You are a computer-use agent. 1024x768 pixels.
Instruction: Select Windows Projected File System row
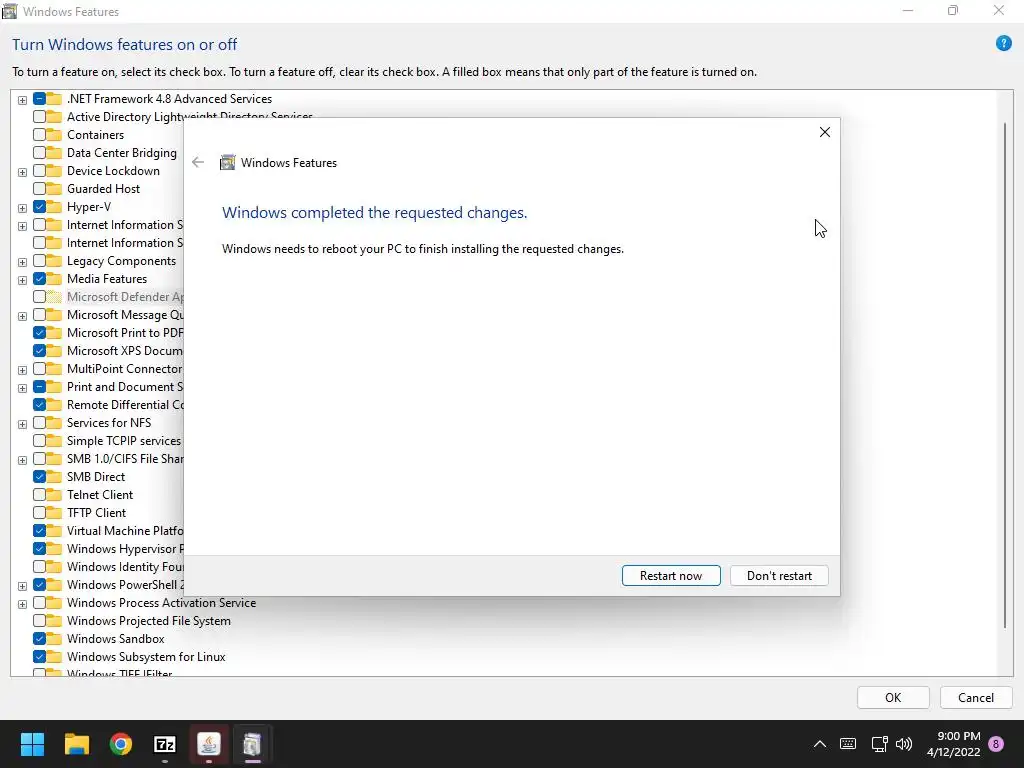pyautogui.click(x=148, y=620)
